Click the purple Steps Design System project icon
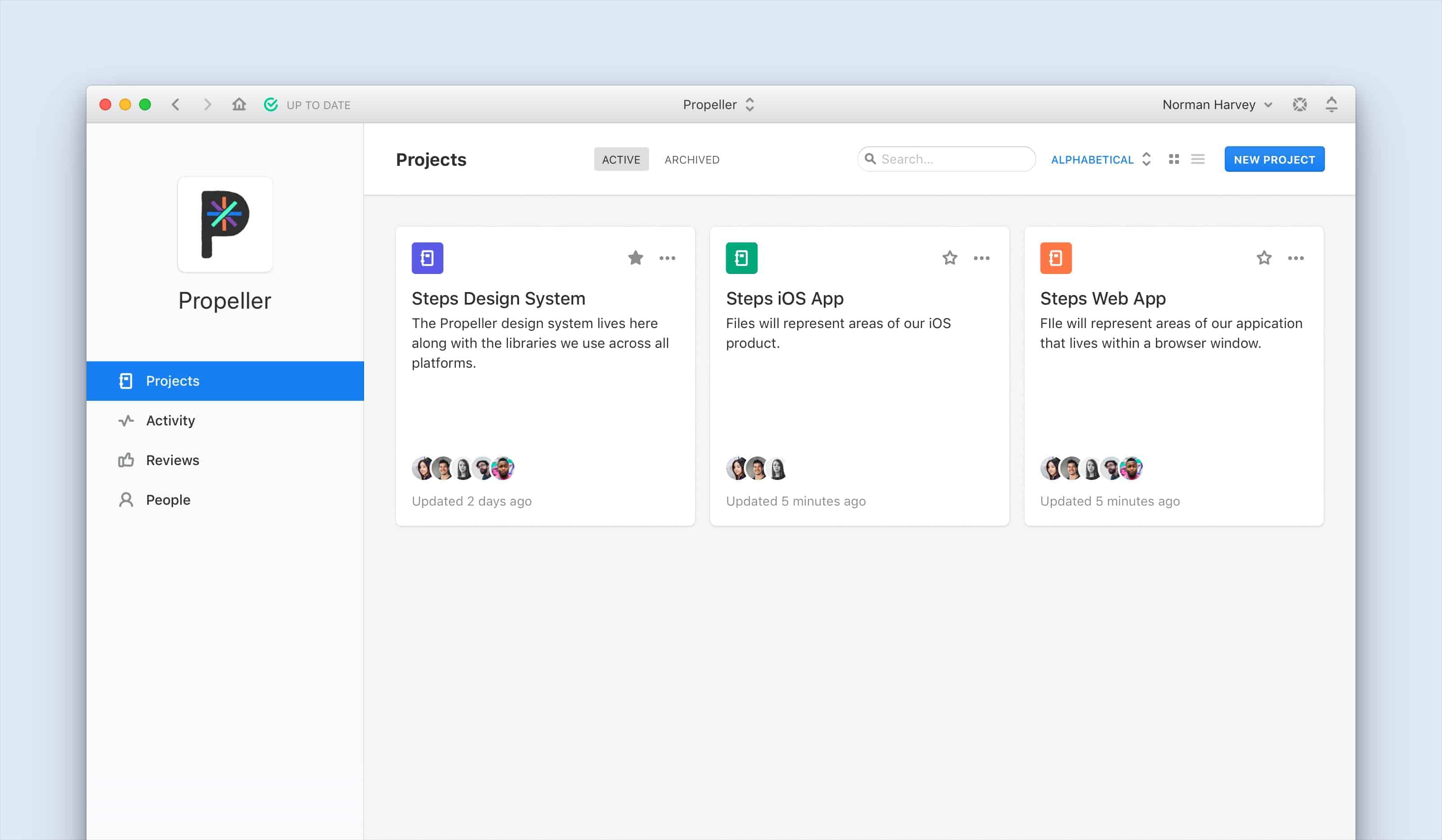The image size is (1442, 840). [x=428, y=258]
